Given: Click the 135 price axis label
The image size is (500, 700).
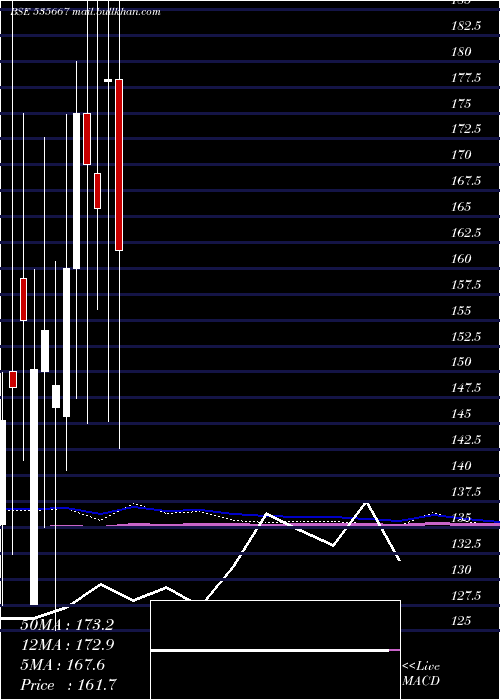Looking at the screenshot, I should [x=461, y=518].
